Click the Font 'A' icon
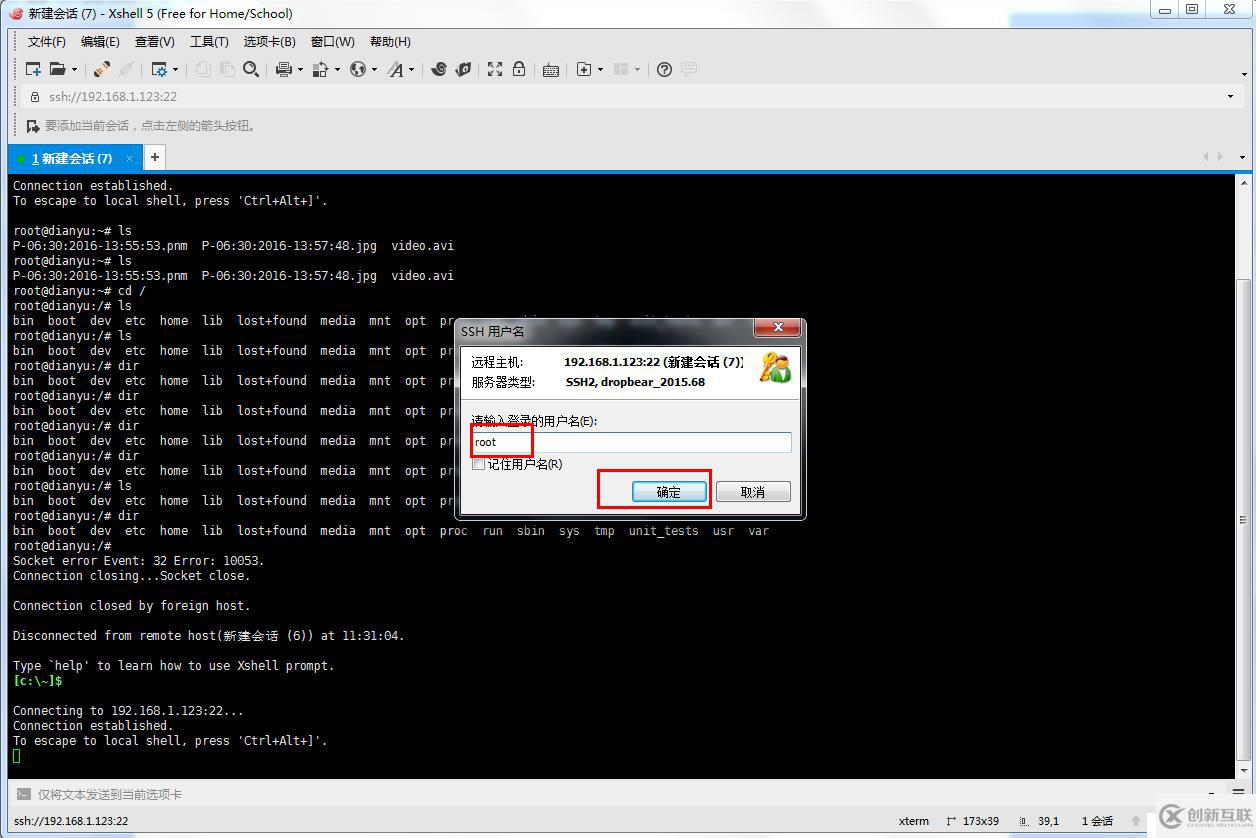Image resolution: width=1256 pixels, height=838 pixels. click(396, 69)
